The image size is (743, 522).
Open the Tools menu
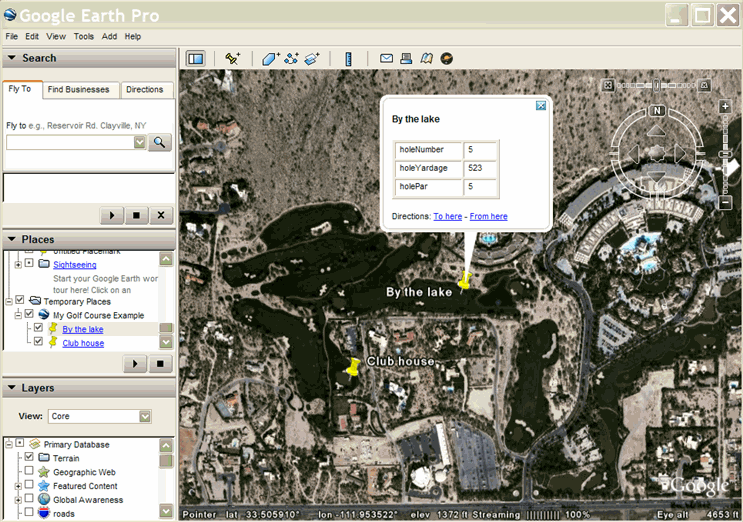[x=84, y=36]
